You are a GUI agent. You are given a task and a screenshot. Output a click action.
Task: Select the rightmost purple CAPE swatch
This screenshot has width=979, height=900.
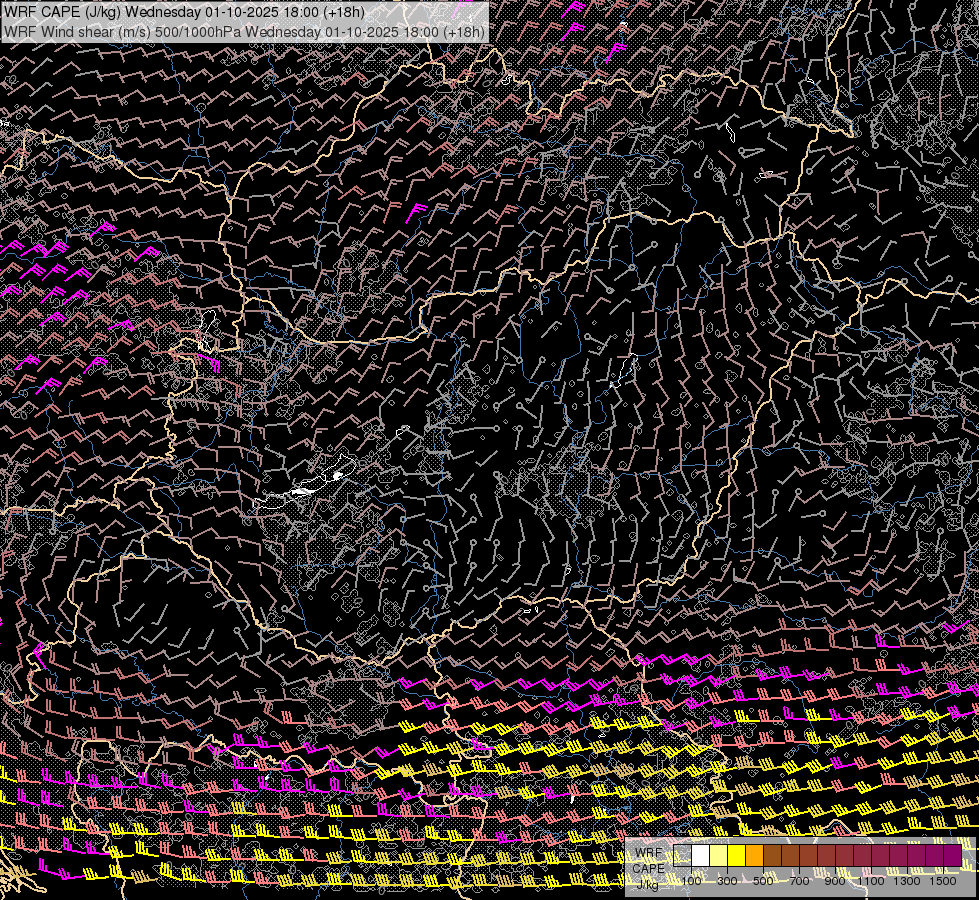point(952,856)
